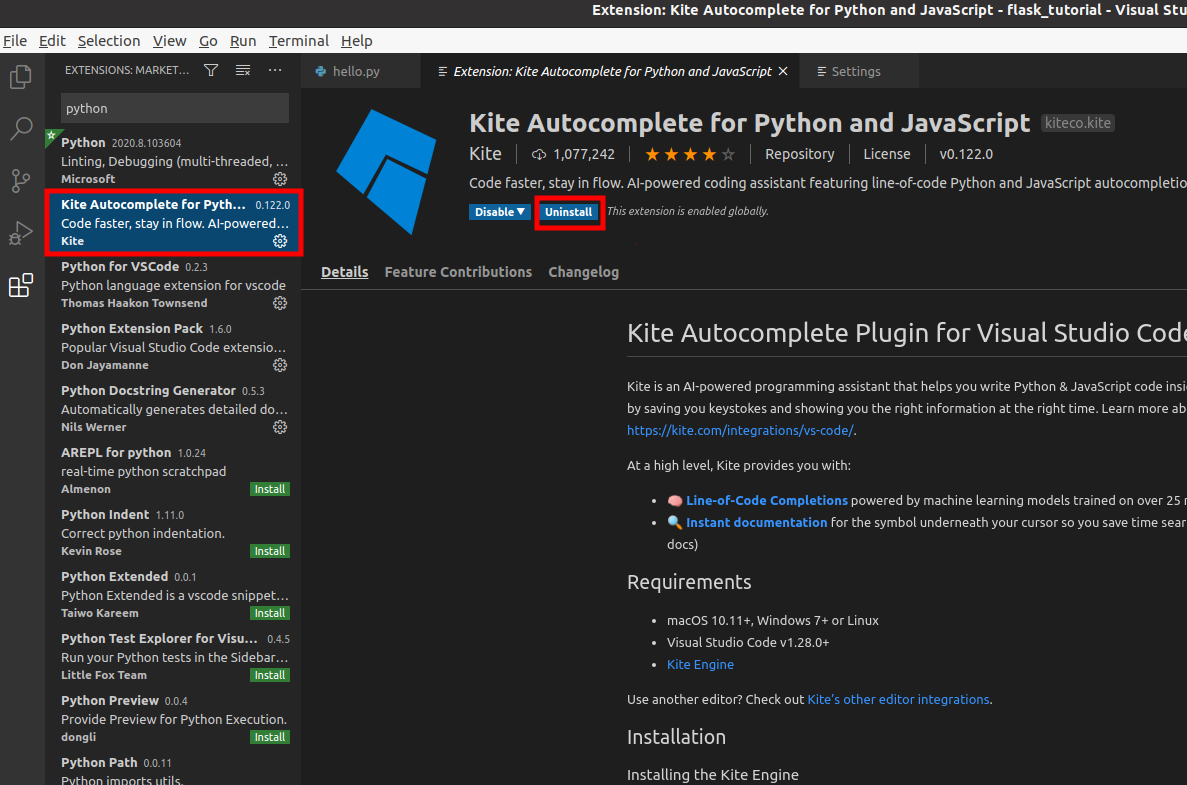
Task: Open manage gear for Python Extension Pack
Action: tap(280, 365)
